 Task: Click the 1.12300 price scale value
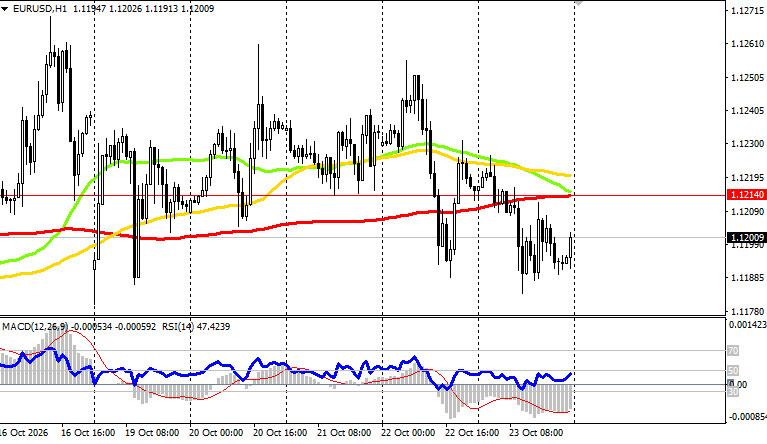(747, 144)
